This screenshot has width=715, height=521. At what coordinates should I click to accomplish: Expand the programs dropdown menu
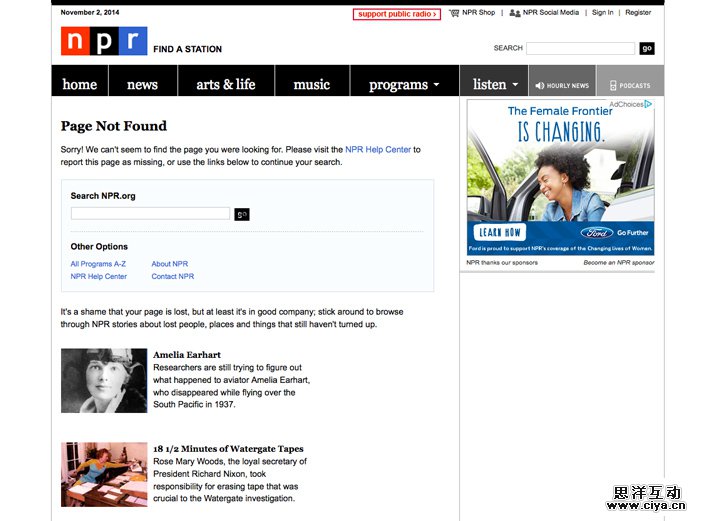[405, 84]
